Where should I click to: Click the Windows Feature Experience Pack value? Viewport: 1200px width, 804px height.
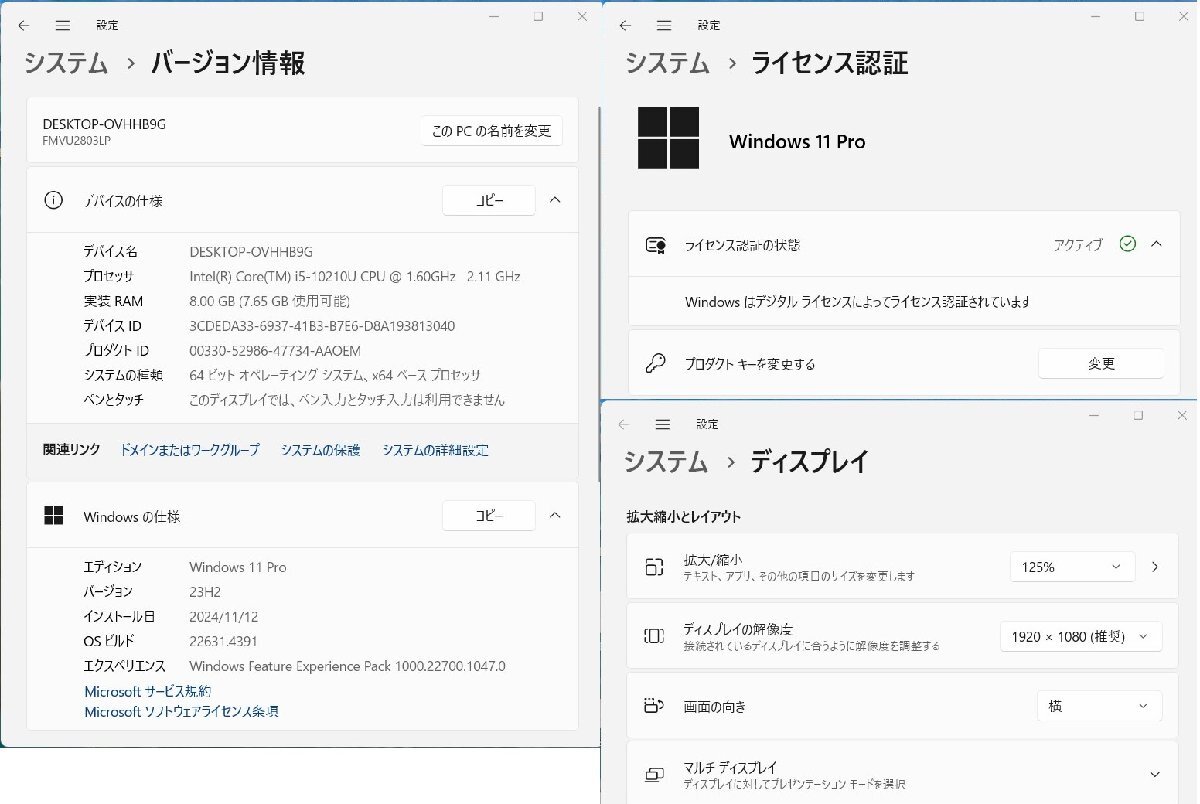pyautogui.click(x=347, y=666)
